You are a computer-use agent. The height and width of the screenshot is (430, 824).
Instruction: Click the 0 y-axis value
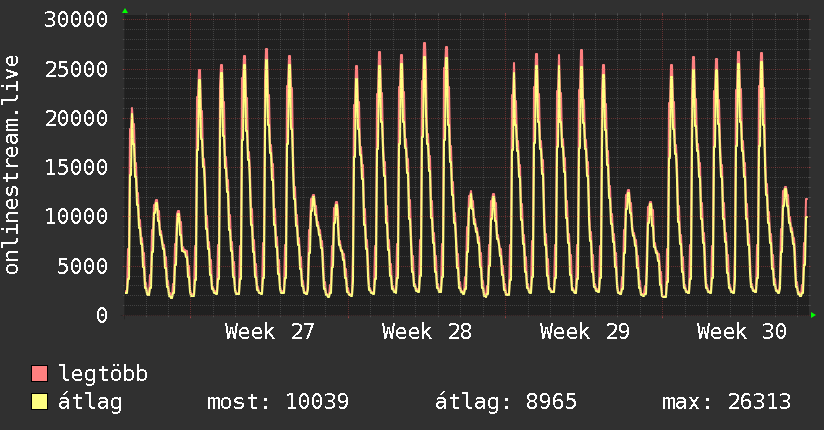102,315
